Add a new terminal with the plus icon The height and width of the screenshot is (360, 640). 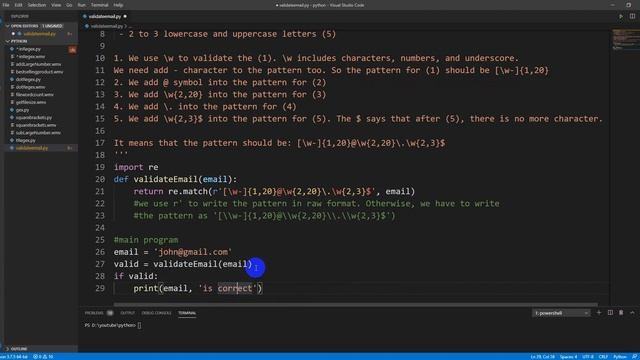tap(599, 313)
